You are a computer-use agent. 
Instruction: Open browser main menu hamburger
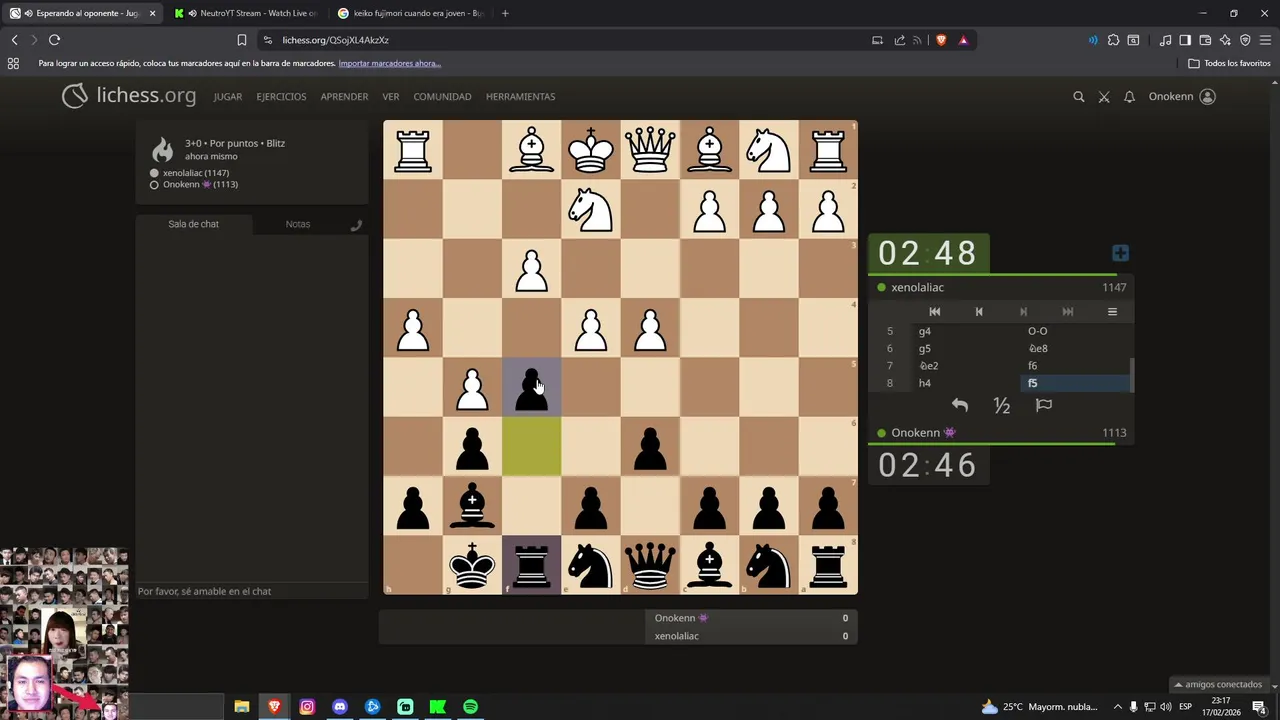[x=1265, y=40]
